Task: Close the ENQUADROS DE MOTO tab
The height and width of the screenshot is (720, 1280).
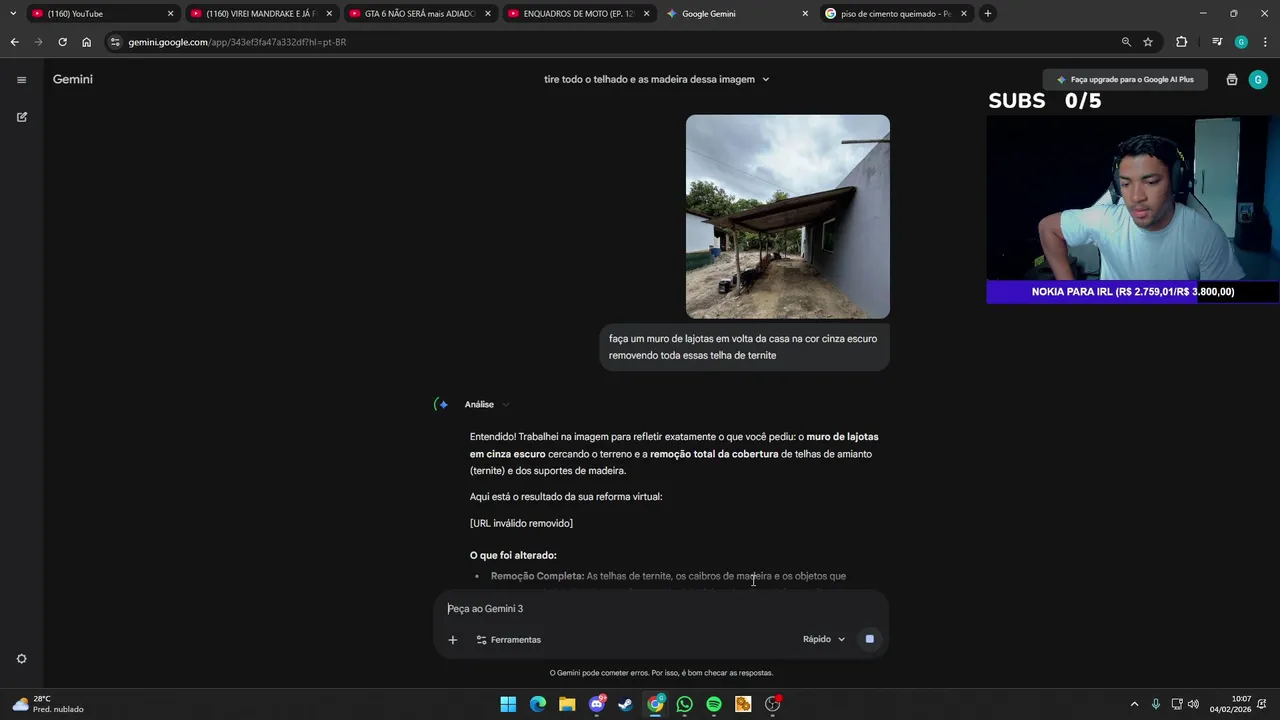Action: [x=647, y=14]
